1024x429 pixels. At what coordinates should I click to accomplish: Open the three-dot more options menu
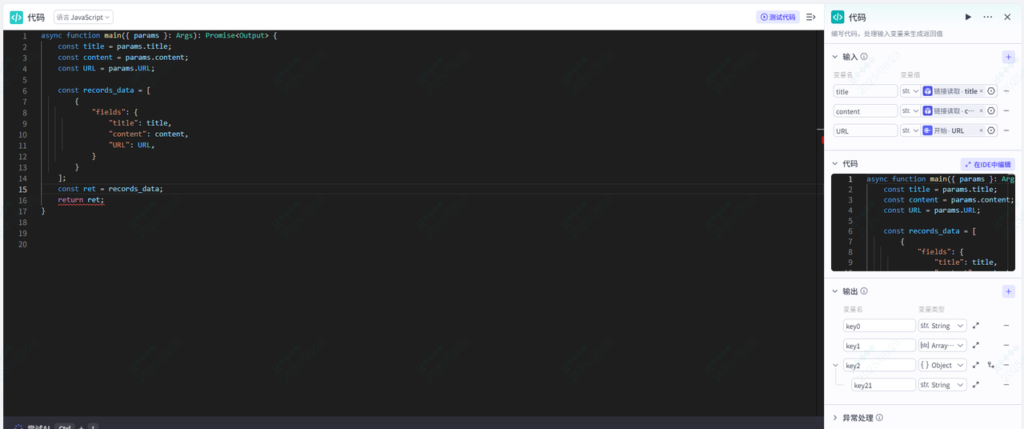pyautogui.click(x=987, y=17)
